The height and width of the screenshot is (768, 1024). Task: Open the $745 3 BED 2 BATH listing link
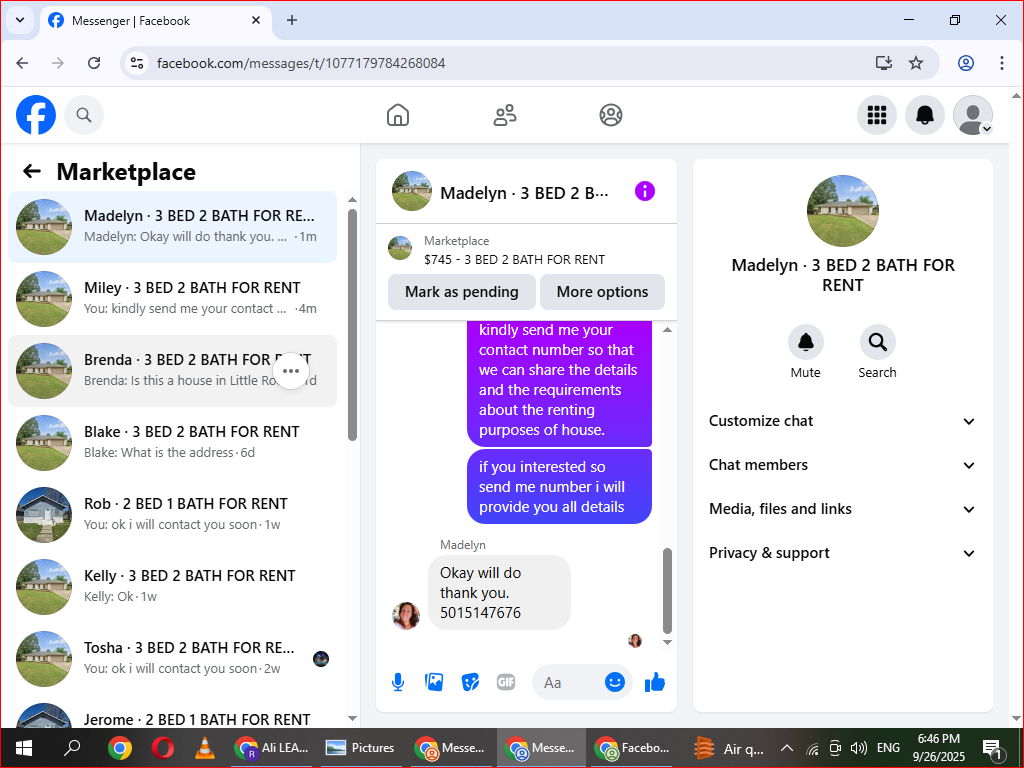tap(514, 259)
